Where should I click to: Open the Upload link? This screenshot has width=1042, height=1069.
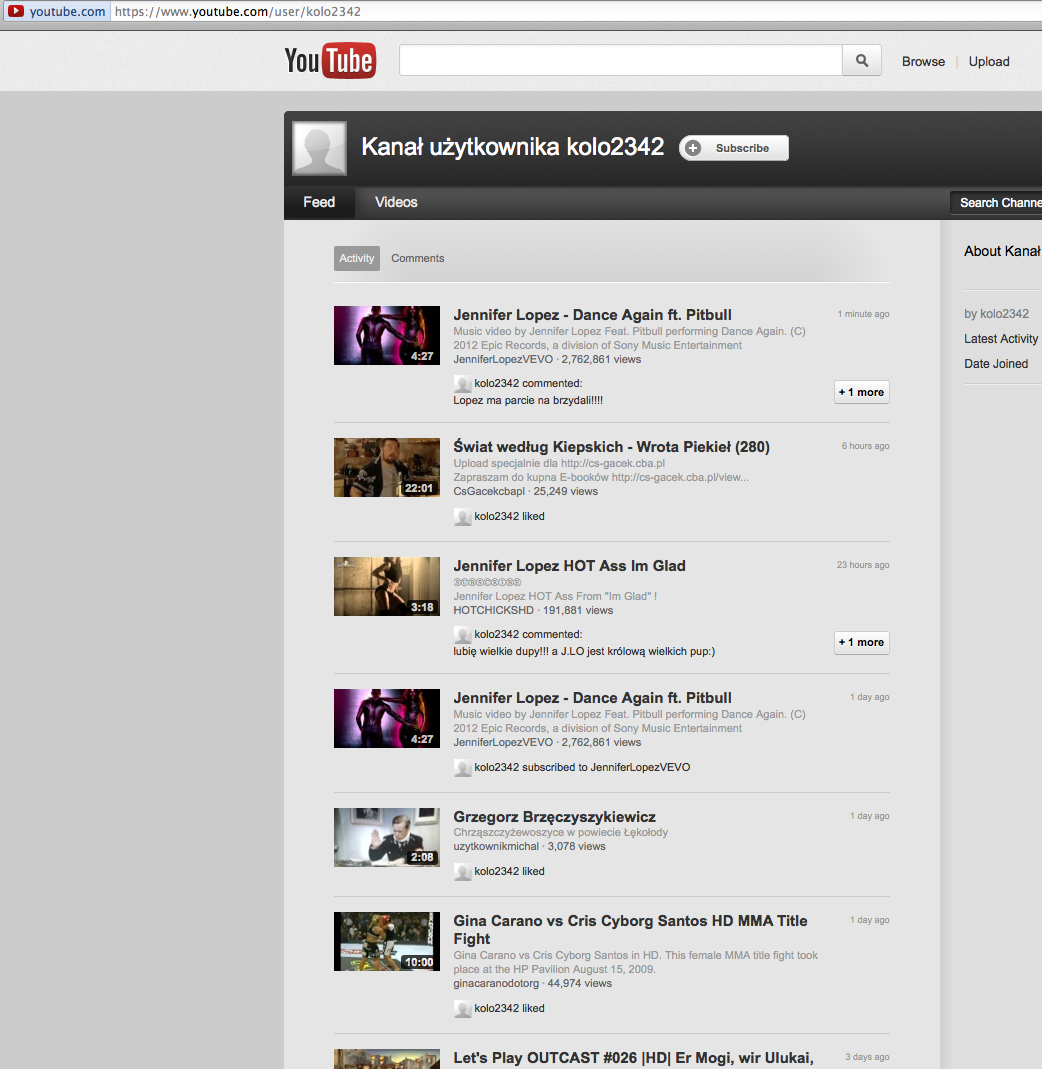tap(989, 61)
